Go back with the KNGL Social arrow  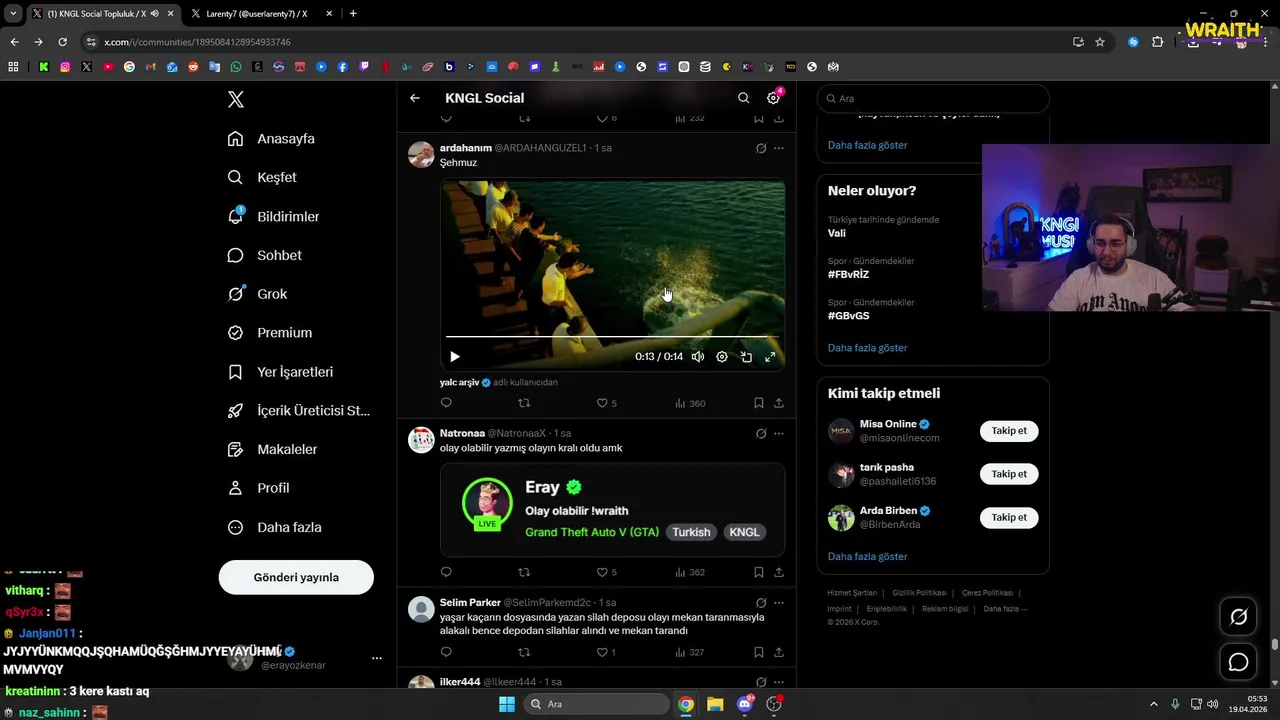tap(415, 98)
